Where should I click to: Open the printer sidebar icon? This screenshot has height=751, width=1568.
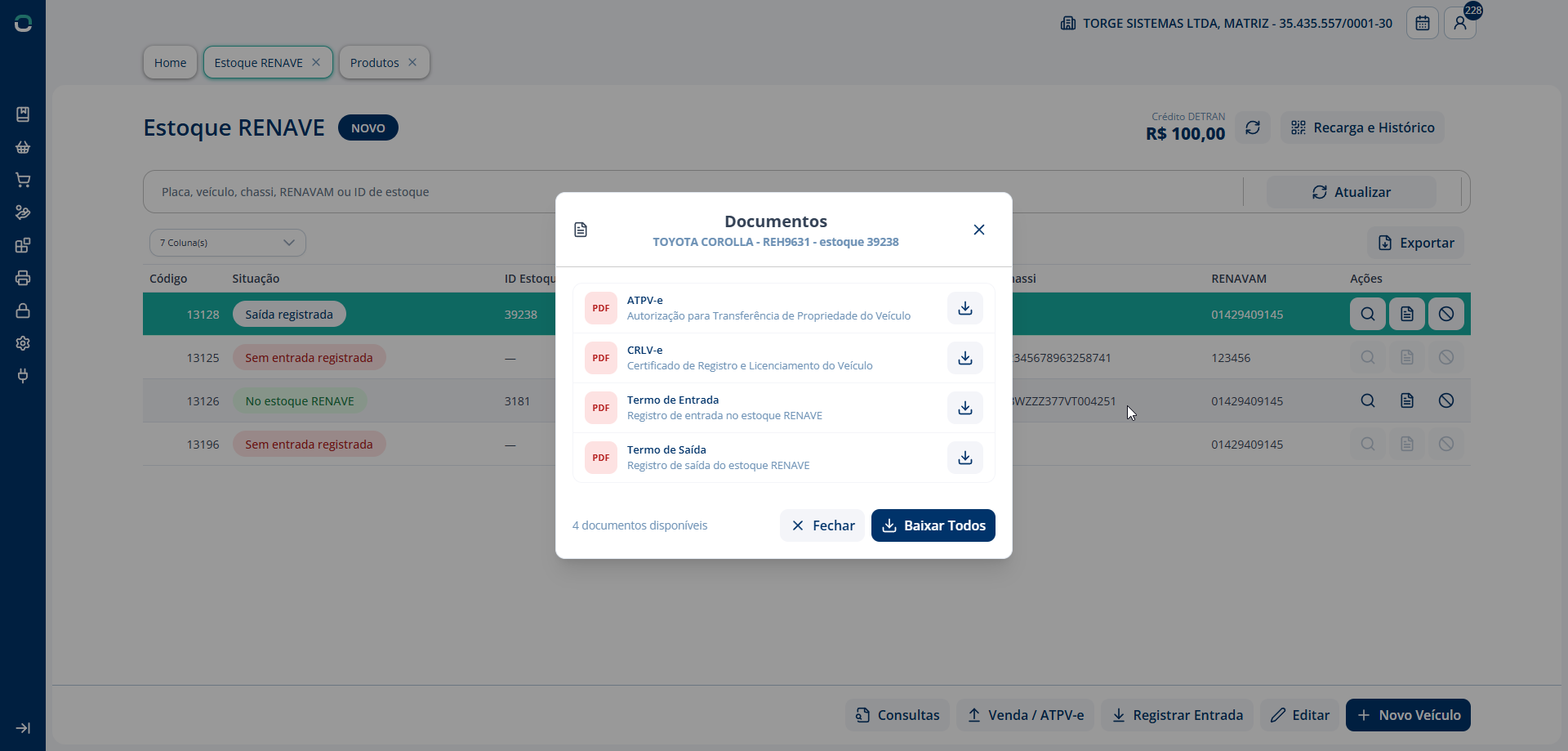point(23,278)
